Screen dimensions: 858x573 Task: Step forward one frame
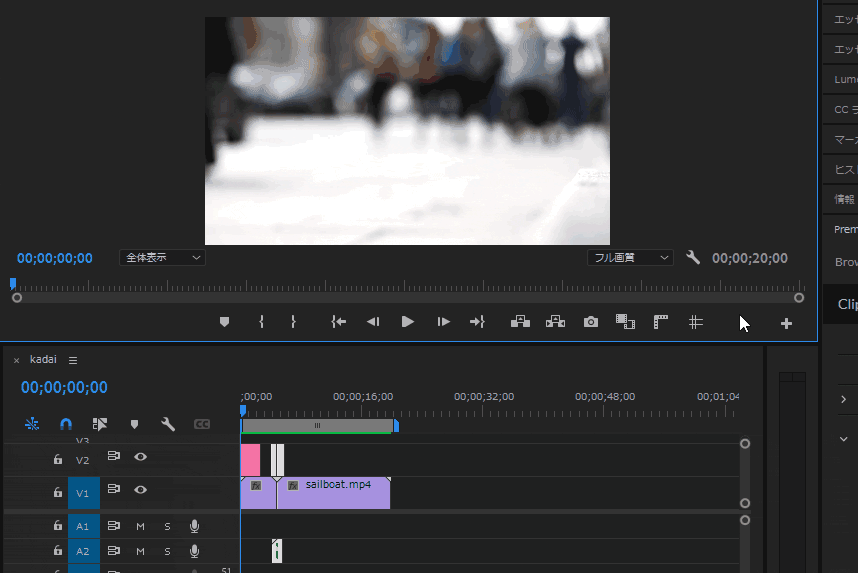pos(443,322)
